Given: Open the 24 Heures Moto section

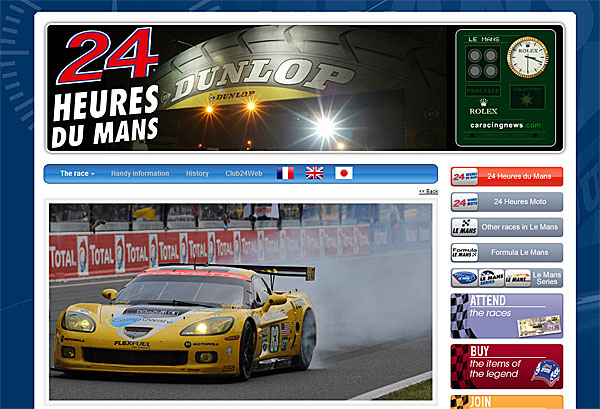Looking at the screenshot, I should (507, 202).
